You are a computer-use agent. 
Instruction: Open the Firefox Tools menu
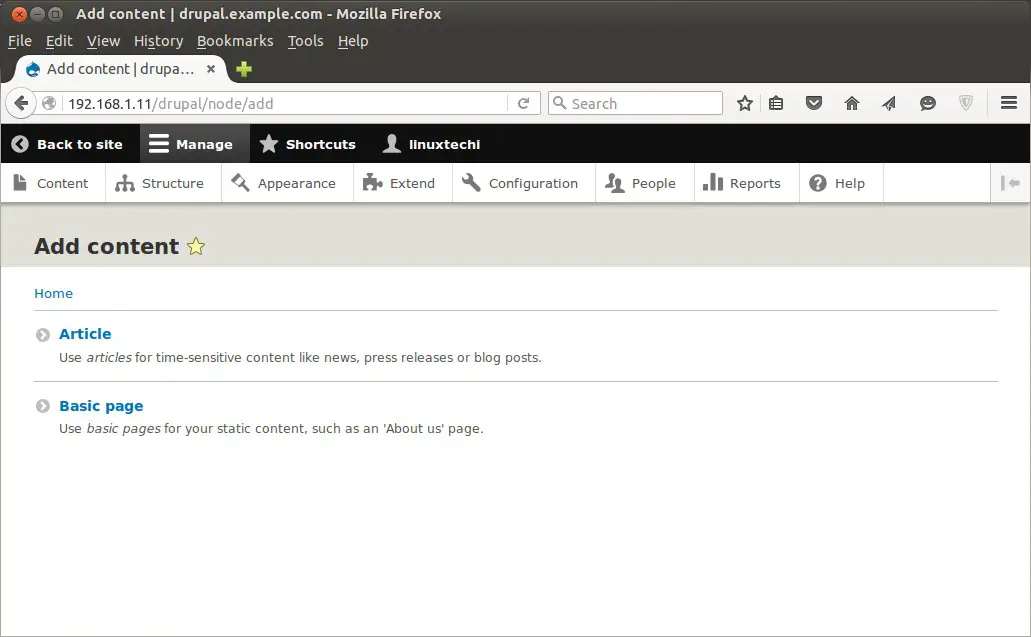[x=305, y=41]
